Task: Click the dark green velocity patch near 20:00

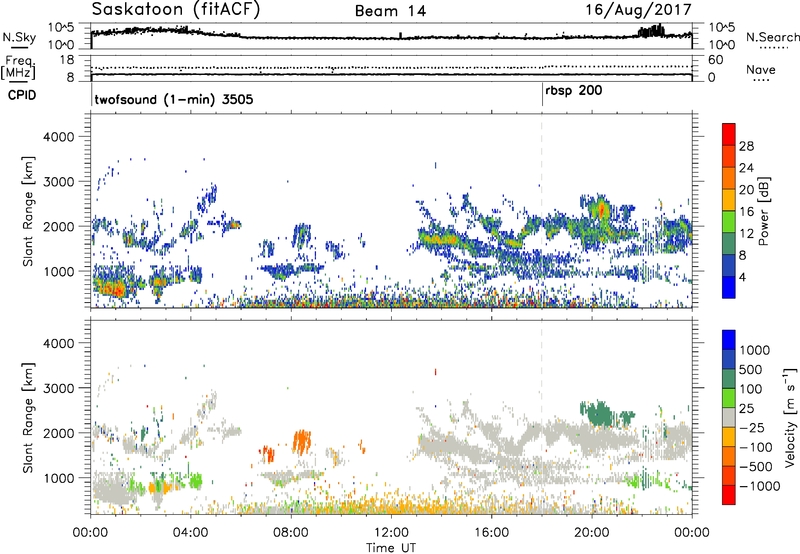Action: tap(601, 413)
